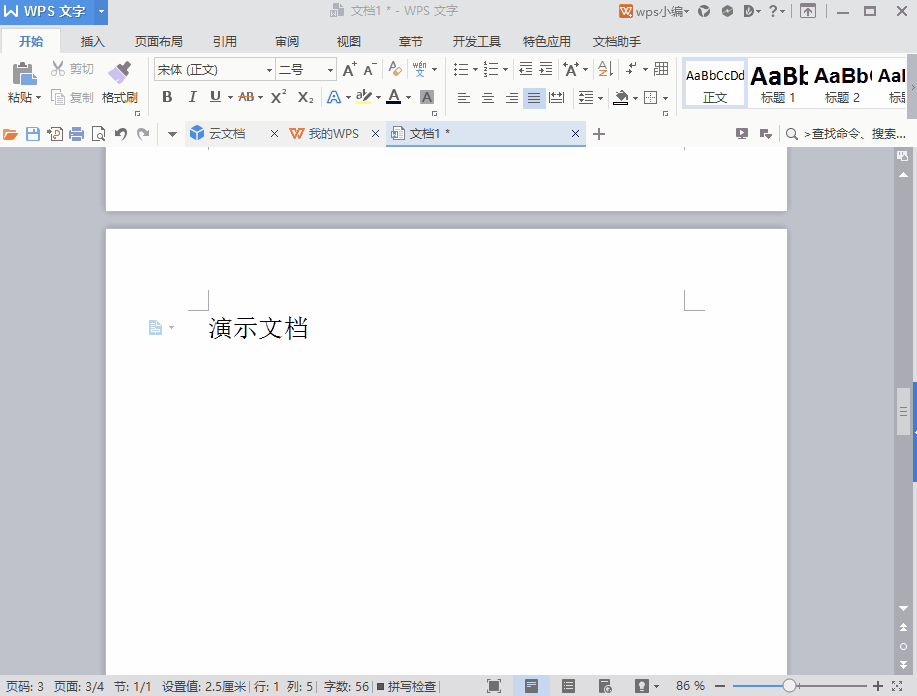The width and height of the screenshot is (917, 696).
Task: Switch to the 我的WPS tab
Action: [331, 133]
